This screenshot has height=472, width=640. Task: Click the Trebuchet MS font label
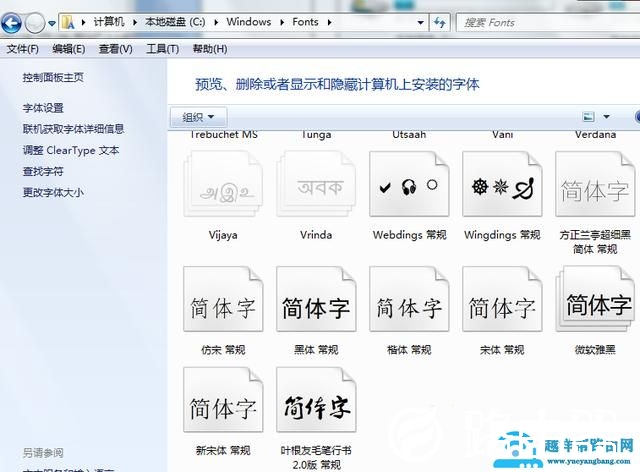click(224, 134)
